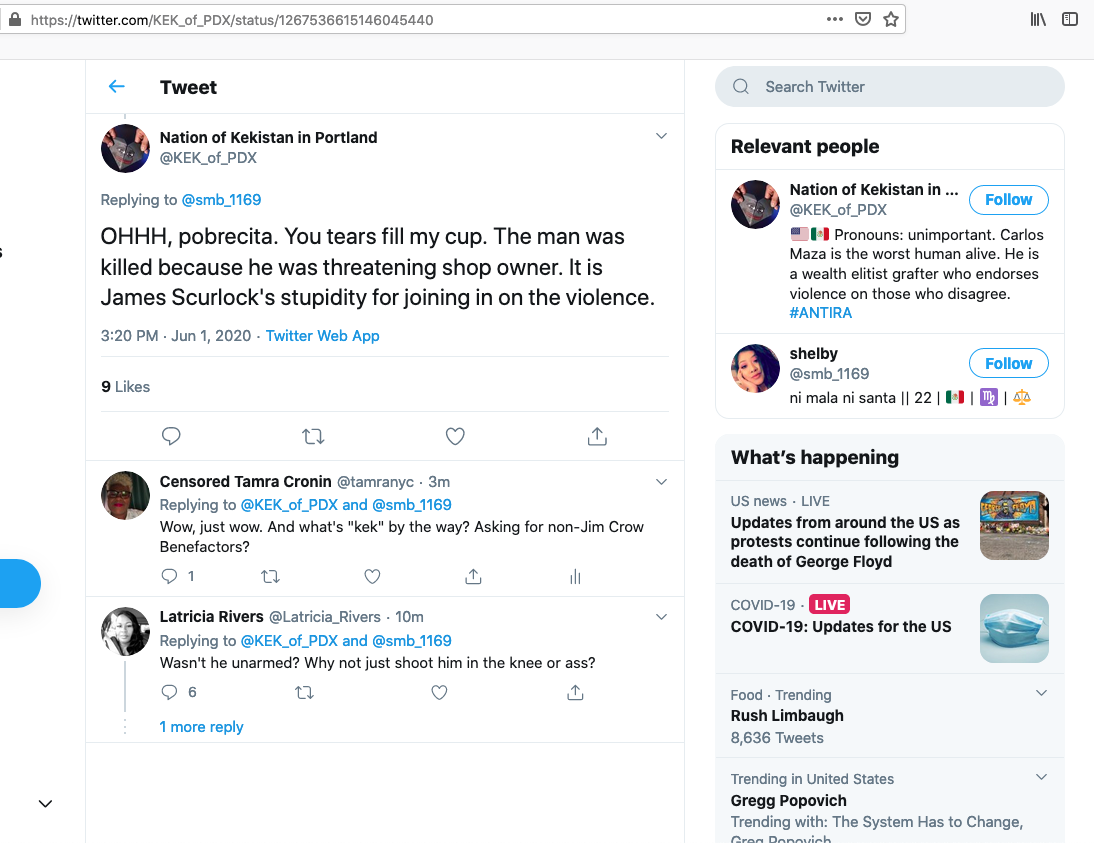
Task: Open reply icon on Latricia Rivers' comment
Action: pos(170,692)
